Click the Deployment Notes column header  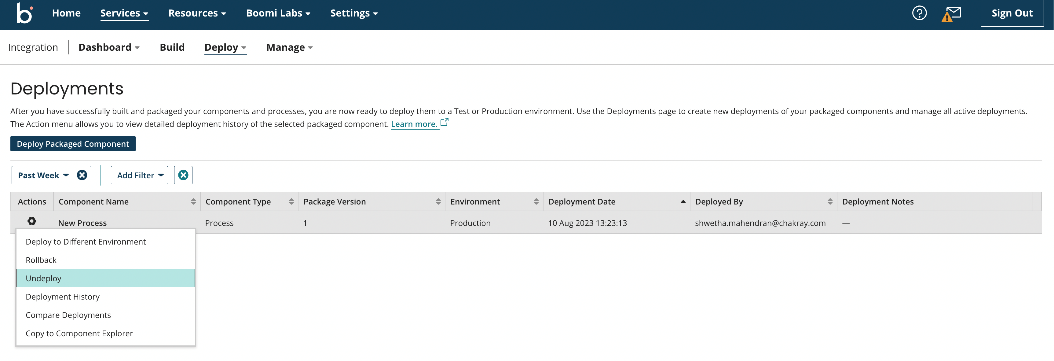(x=878, y=202)
